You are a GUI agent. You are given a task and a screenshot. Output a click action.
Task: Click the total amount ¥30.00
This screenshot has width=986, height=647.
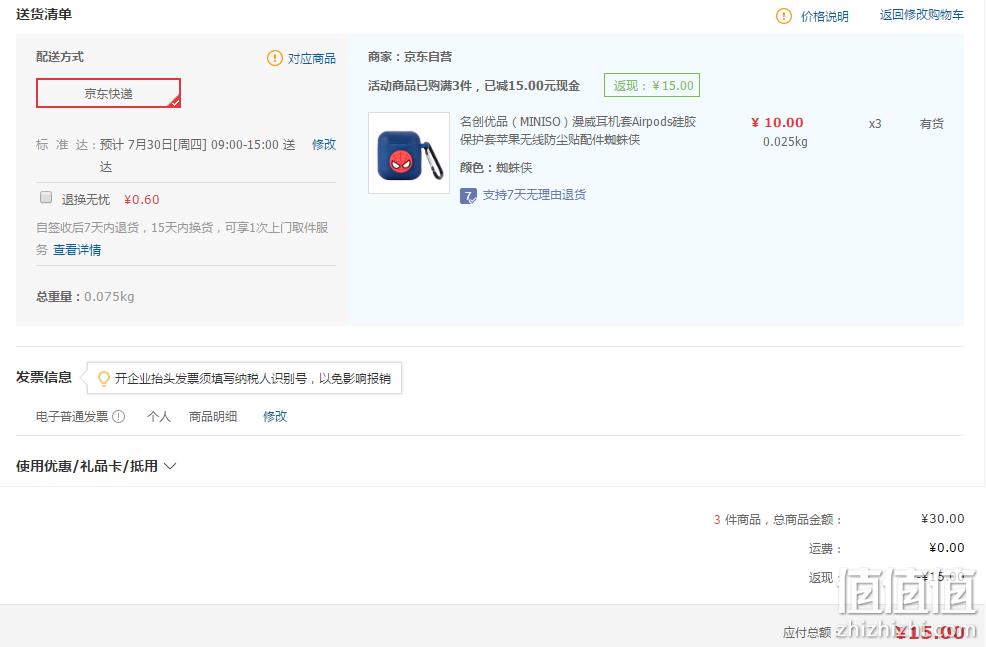943,519
